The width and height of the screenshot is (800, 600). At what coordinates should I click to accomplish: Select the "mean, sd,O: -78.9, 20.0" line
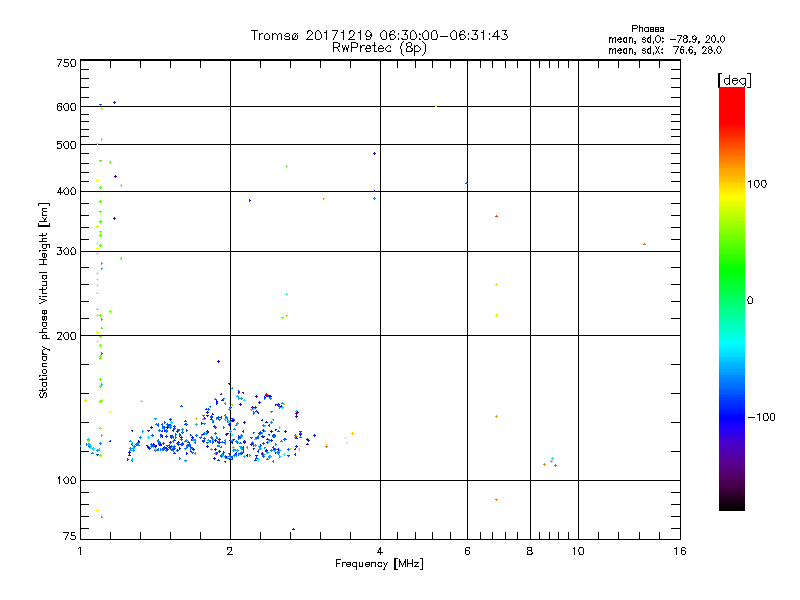(666, 39)
